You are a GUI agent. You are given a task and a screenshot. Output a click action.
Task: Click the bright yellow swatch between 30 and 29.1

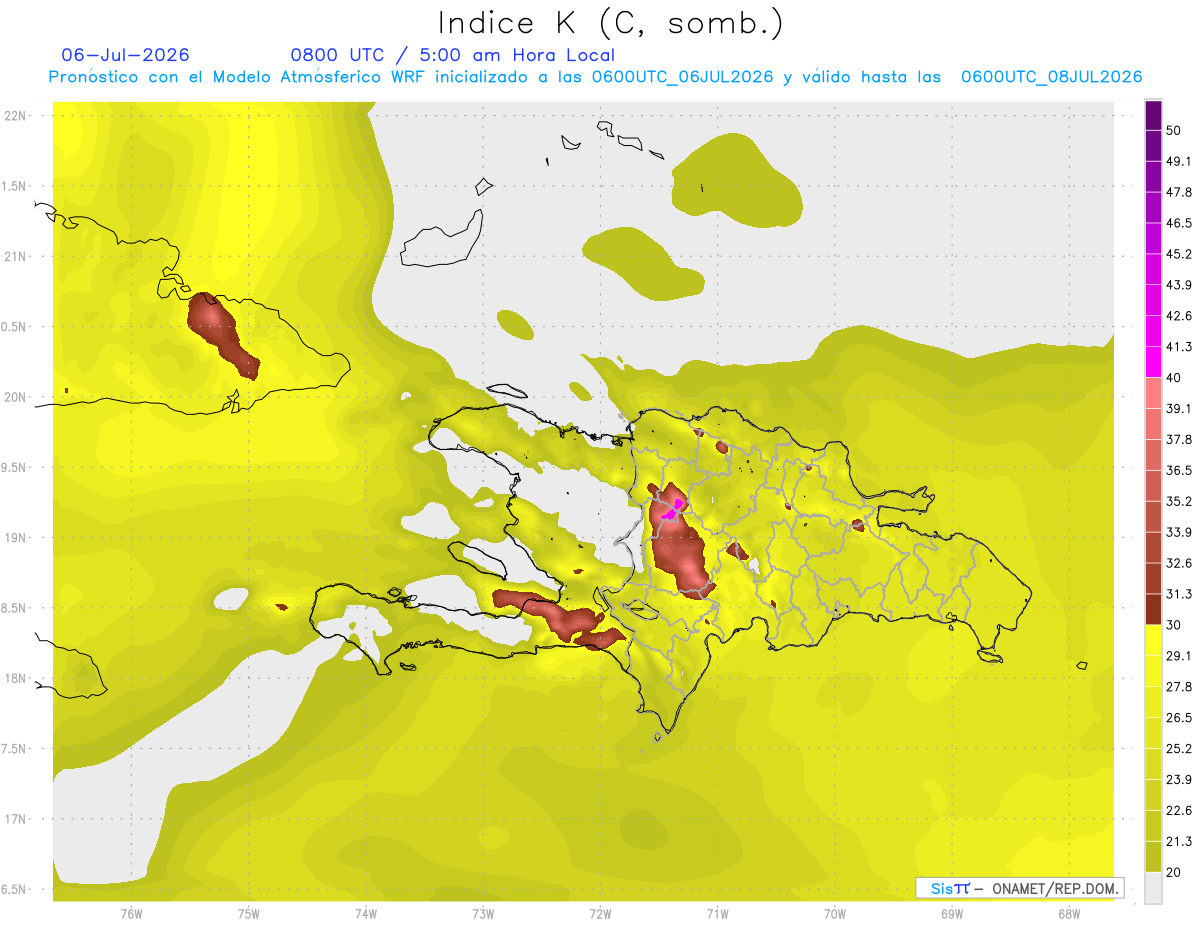(1154, 640)
